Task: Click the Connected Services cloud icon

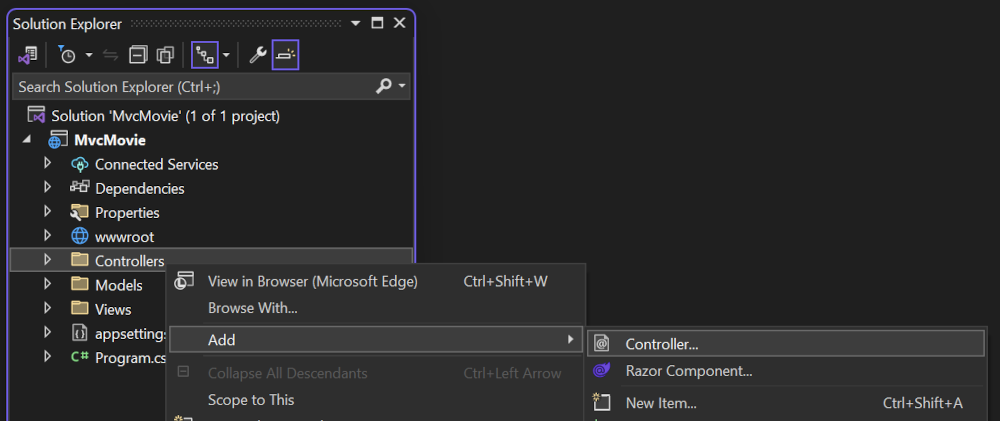Action: click(80, 164)
